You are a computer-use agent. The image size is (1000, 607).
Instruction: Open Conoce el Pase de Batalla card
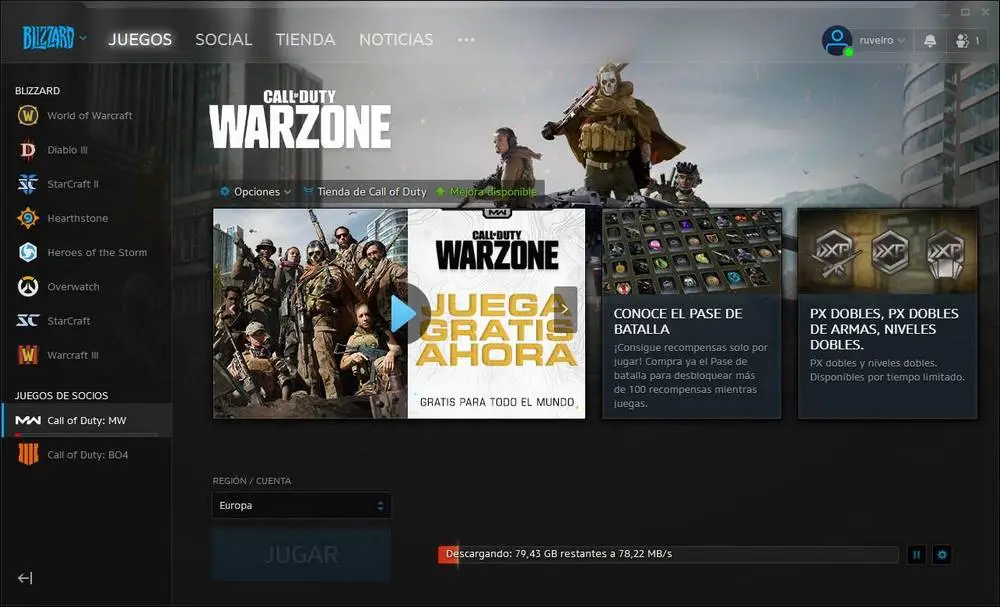(x=691, y=313)
